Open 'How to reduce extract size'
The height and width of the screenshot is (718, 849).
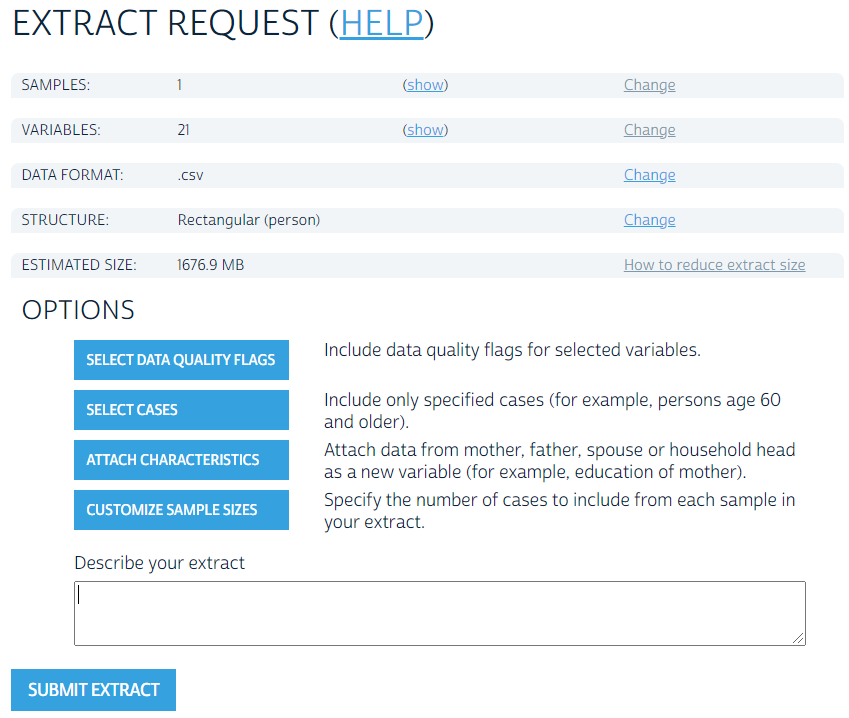pos(714,265)
